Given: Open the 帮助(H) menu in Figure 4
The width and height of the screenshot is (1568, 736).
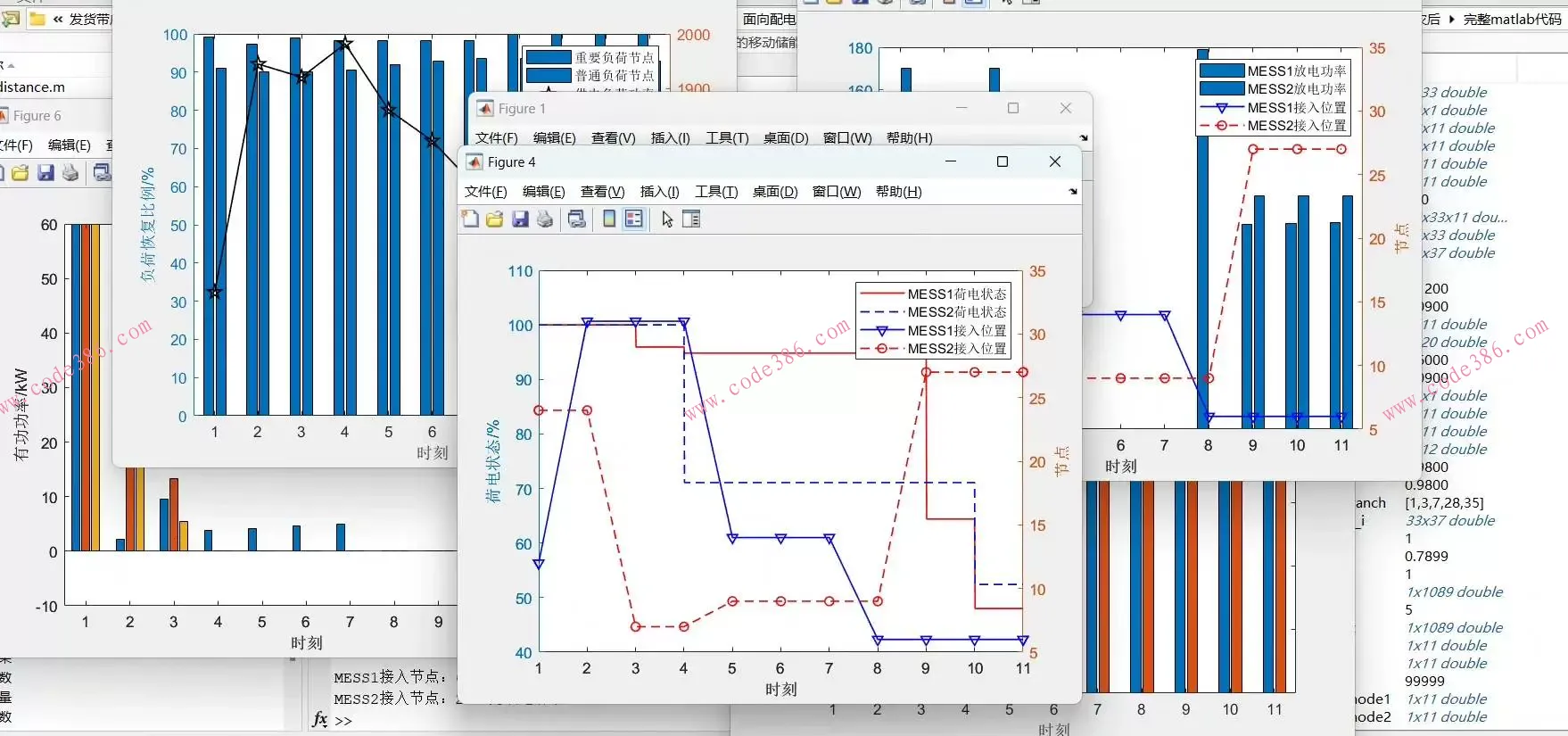Looking at the screenshot, I should click(x=898, y=192).
